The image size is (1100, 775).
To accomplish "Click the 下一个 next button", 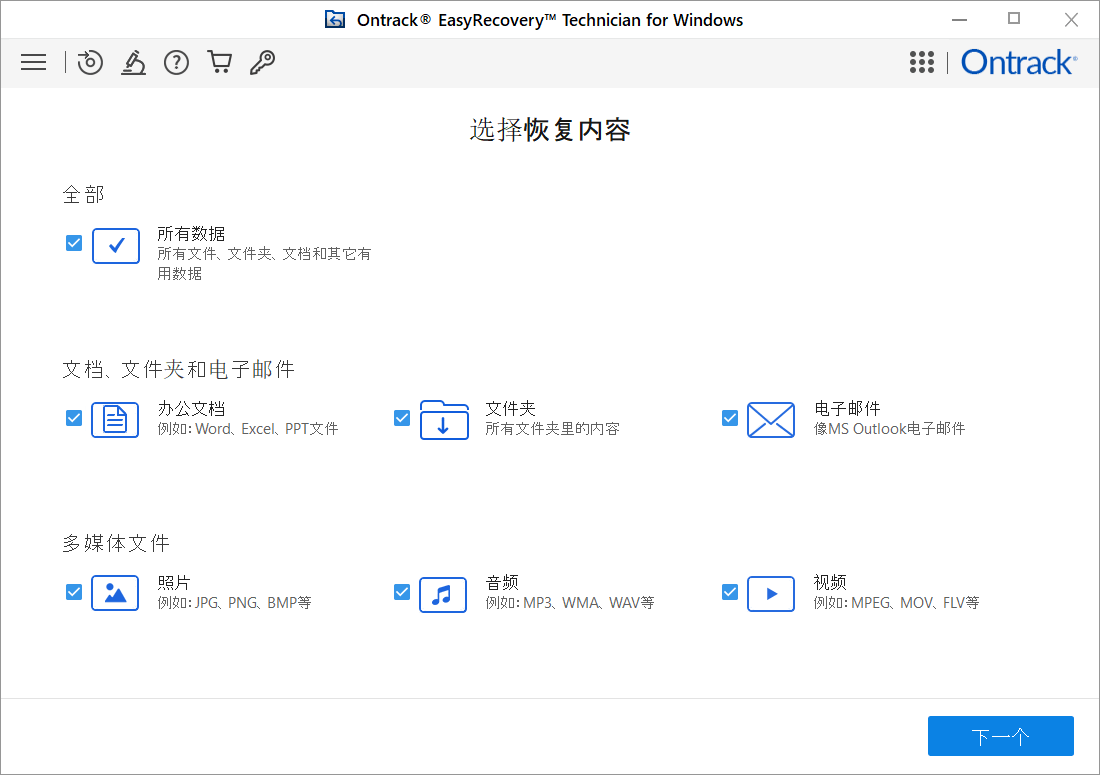I will pos(1000,736).
